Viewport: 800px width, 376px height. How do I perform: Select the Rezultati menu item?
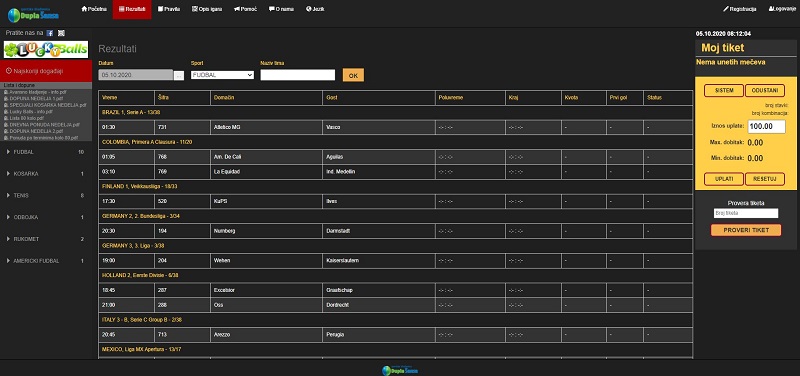pyautogui.click(x=132, y=9)
